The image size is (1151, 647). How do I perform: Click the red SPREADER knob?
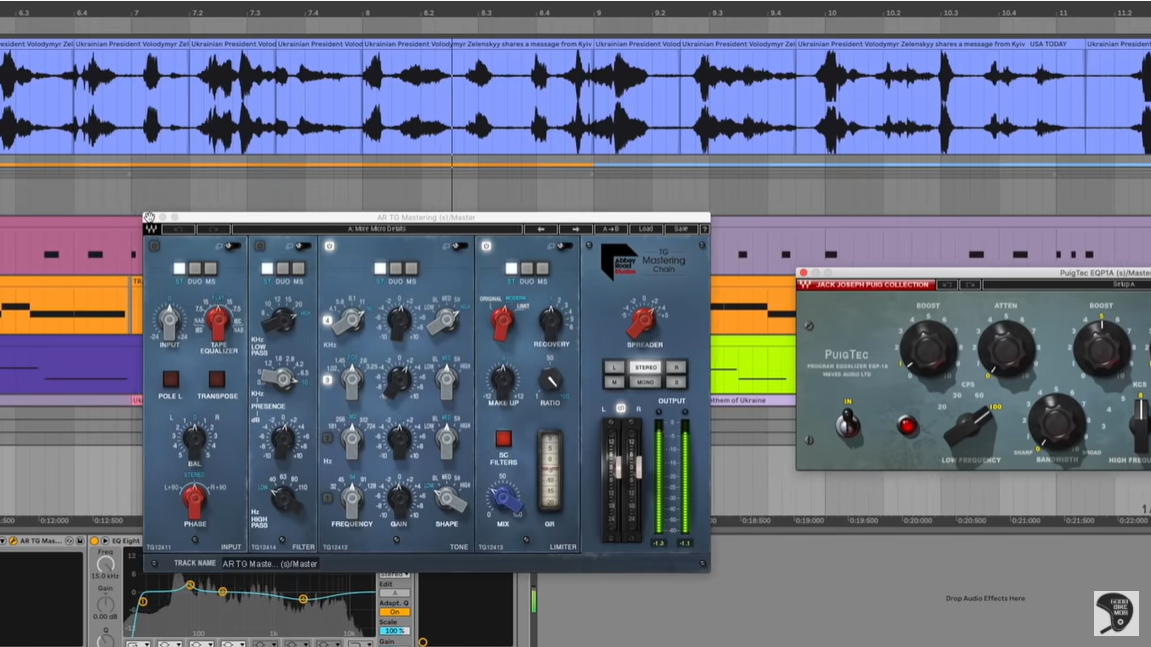(642, 321)
